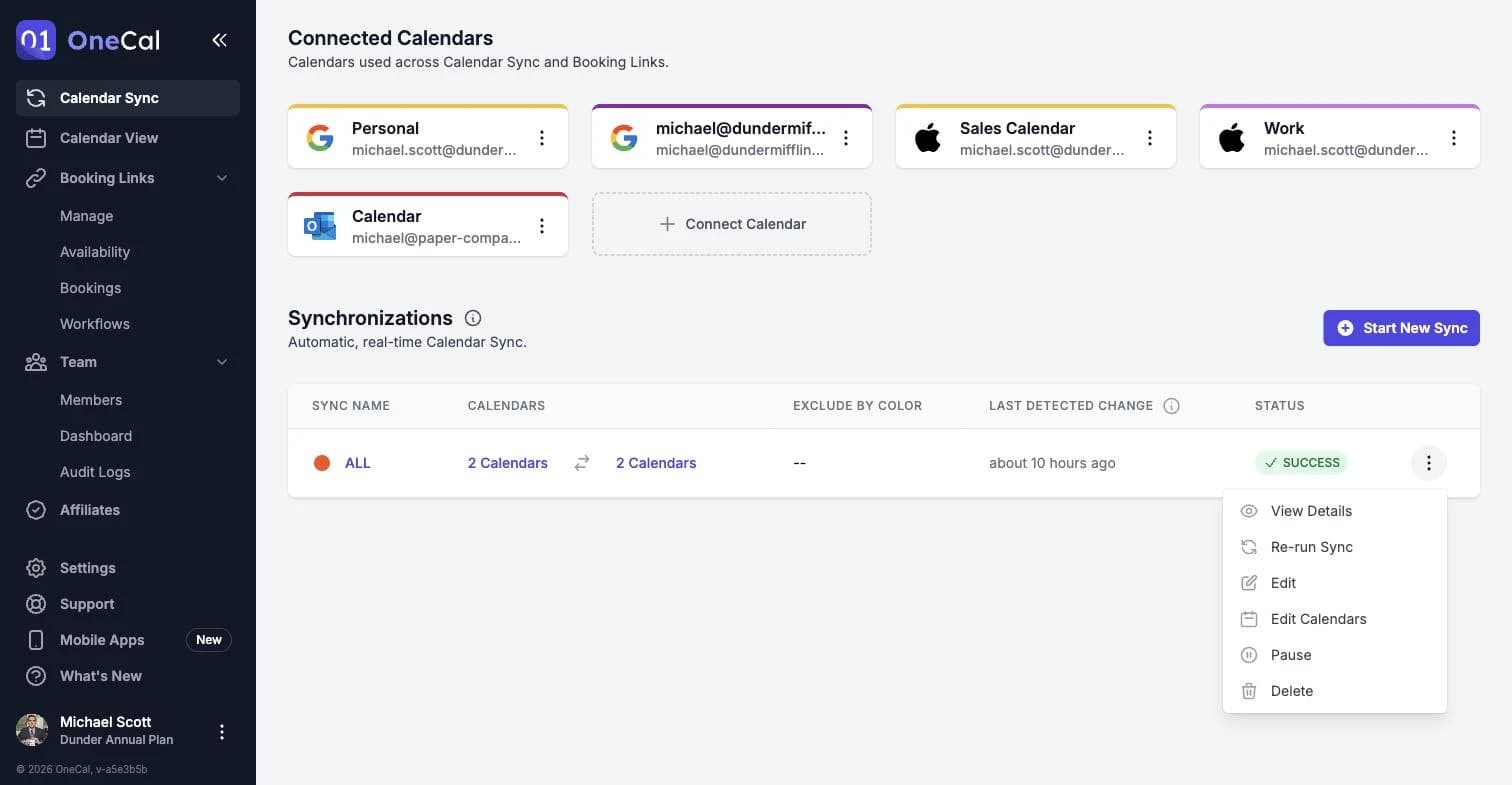Open Calendar Sync in sidebar
The height and width of the screenshot is (785, 1512).
(x=128, y=98)
